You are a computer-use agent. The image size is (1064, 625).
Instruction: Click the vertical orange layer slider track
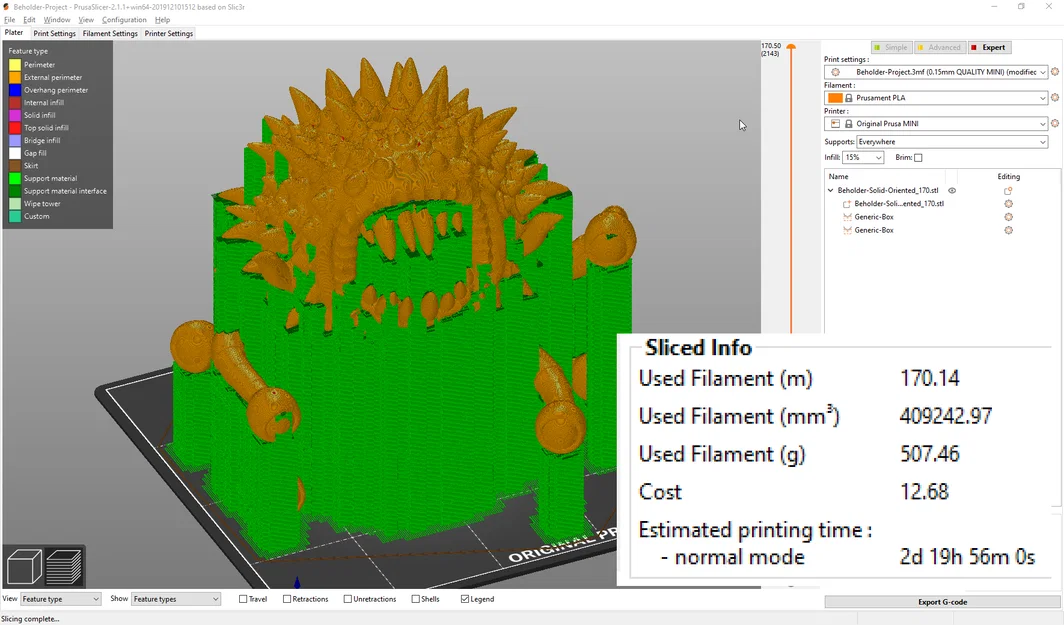791,192
